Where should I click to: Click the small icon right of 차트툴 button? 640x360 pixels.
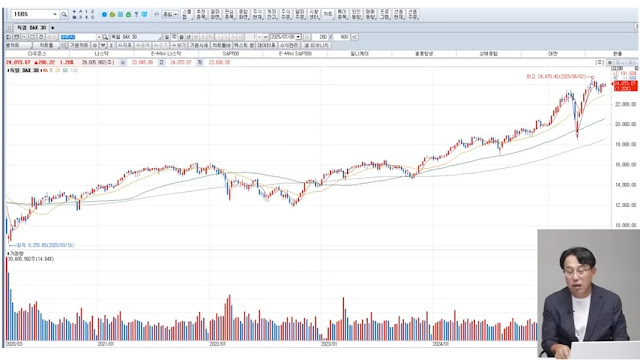click(64, 45)
